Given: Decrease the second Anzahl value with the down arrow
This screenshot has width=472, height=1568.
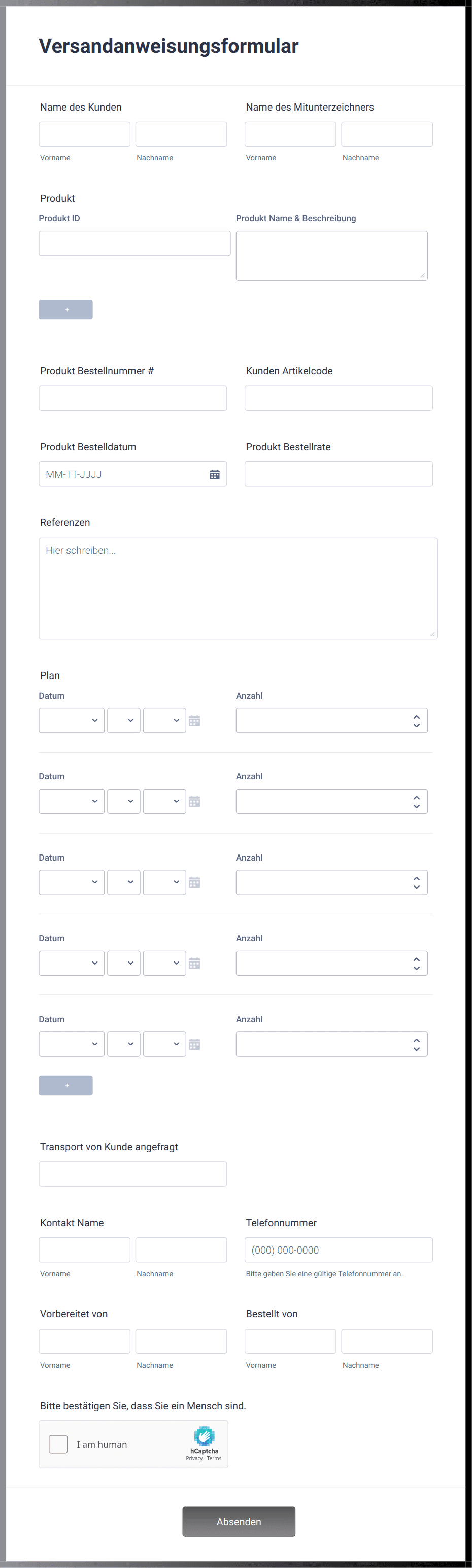Looking at the screenshot, I should 417,805.
